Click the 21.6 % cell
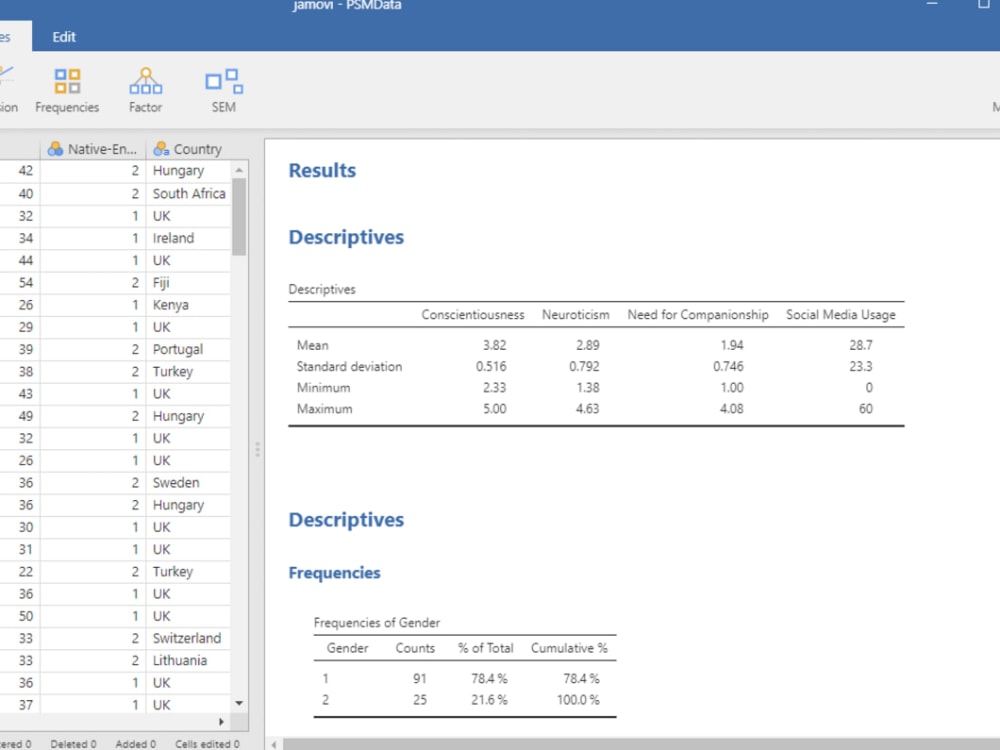The width and height of the screenshot is (1000, 750). [489, 700]
